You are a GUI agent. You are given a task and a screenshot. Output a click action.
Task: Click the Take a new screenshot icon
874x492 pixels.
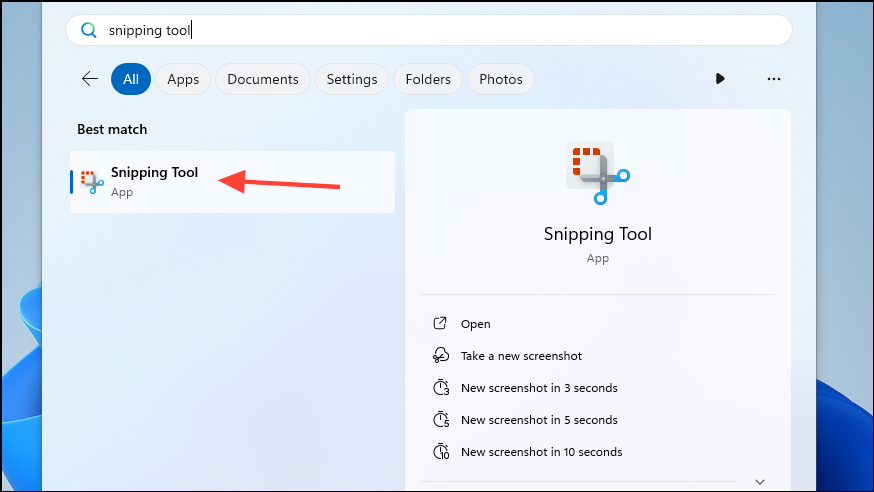440,355
